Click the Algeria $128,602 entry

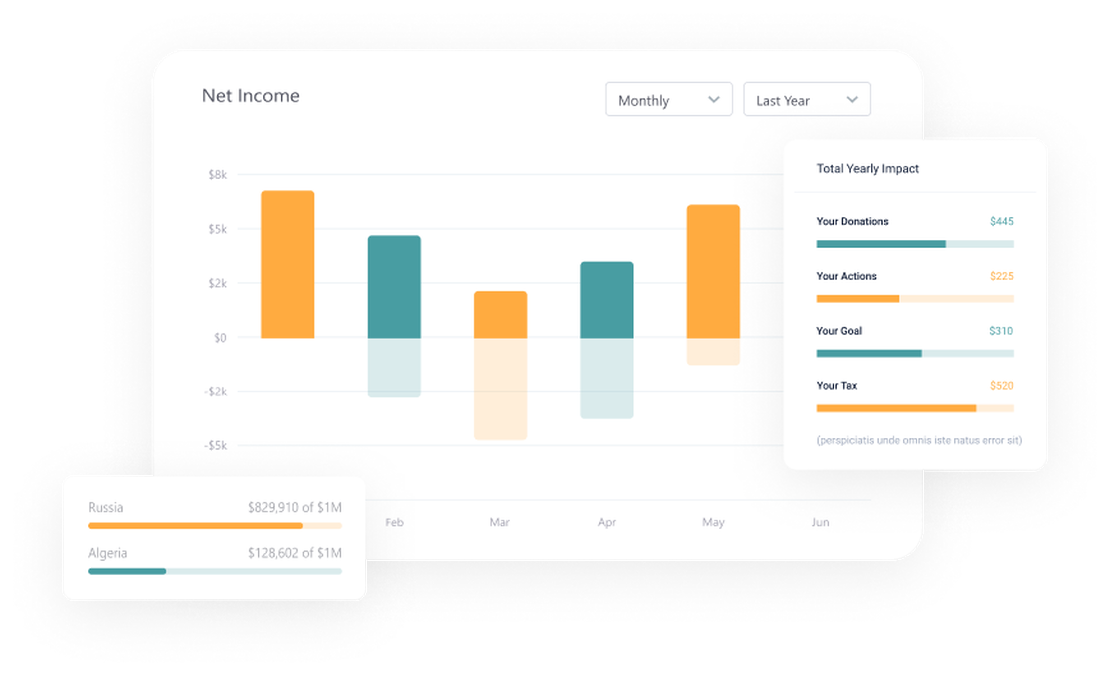tap(294, 553)
